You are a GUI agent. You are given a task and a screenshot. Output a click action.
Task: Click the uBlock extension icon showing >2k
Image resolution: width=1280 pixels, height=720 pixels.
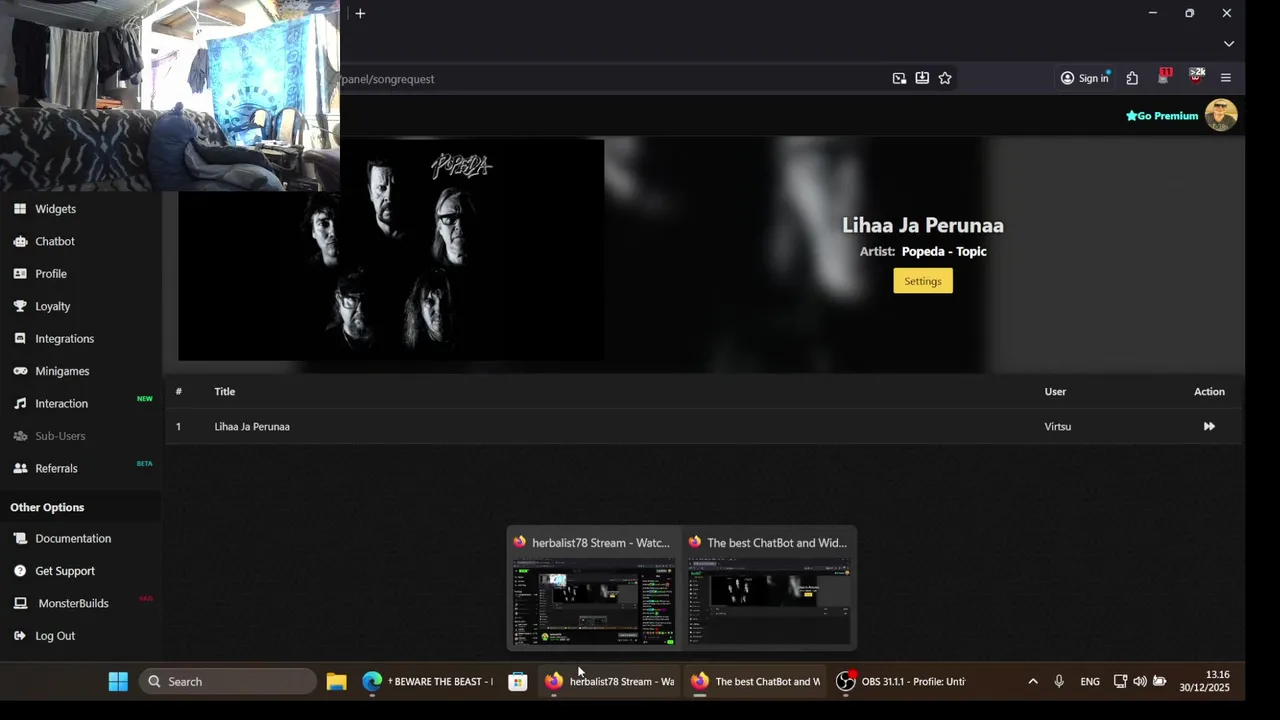click(1196, 77)
